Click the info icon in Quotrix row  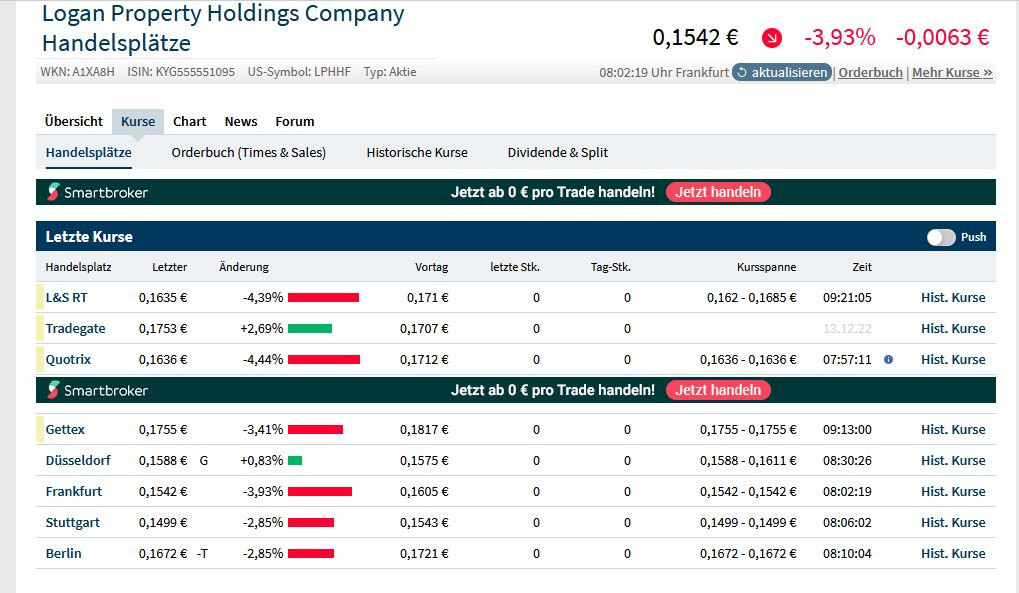(x=888, y=359)
